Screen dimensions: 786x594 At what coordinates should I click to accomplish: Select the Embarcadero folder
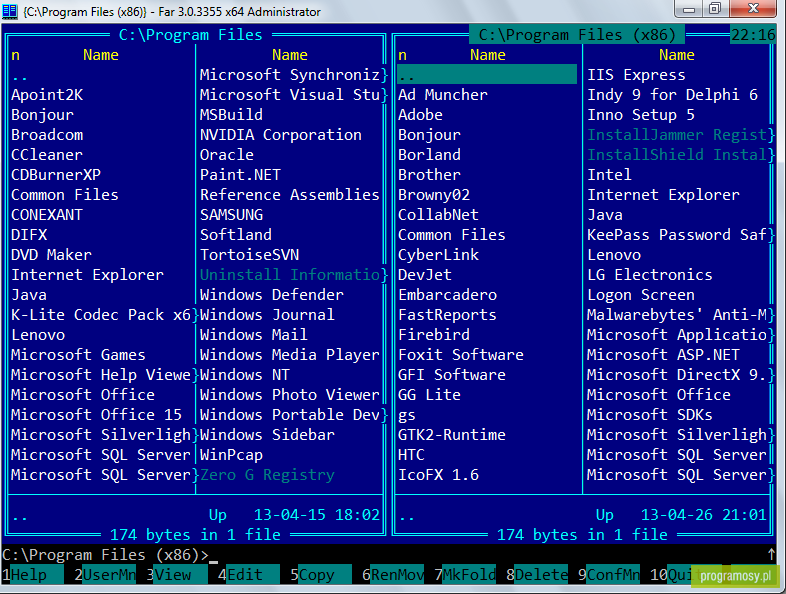[x=447, y=295]
